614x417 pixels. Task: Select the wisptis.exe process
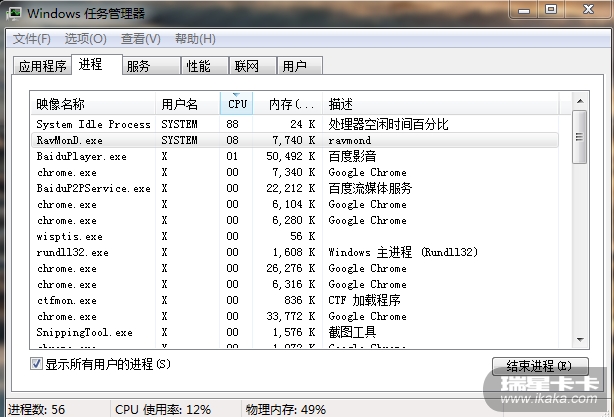coord(294,236)
